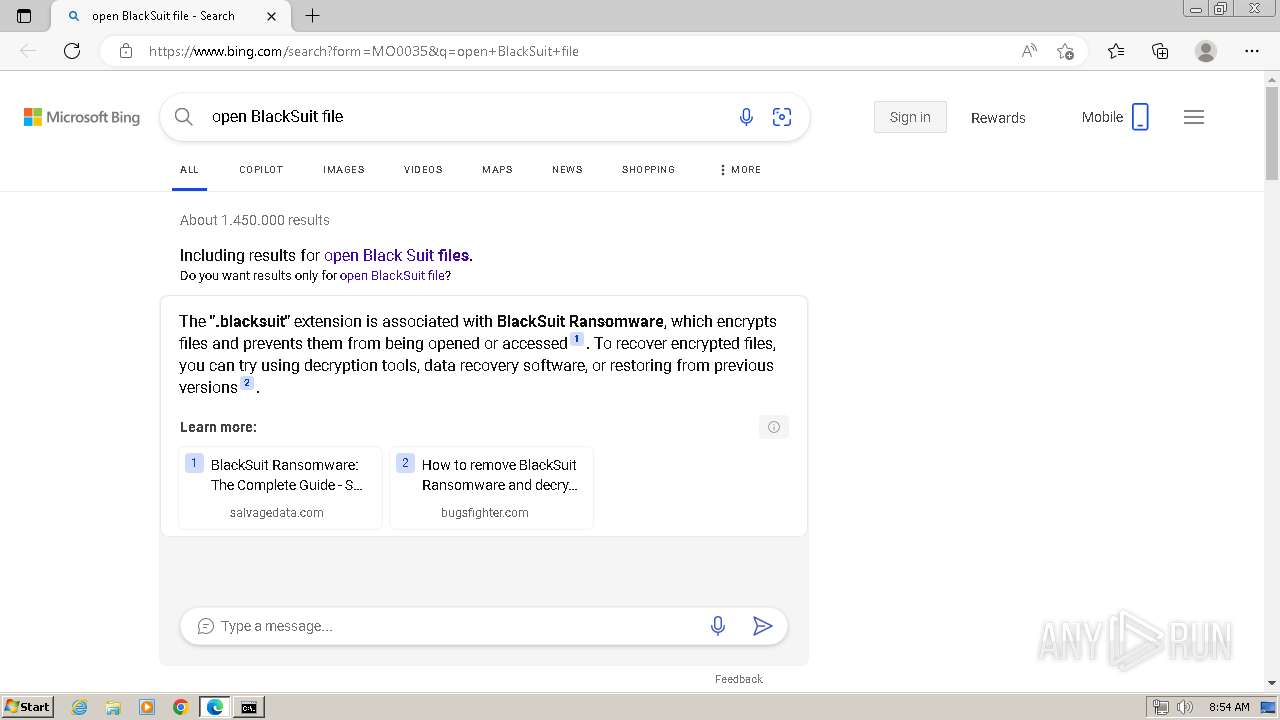
Task: Click the volume tray icon
Action: tap(1184, 707)
